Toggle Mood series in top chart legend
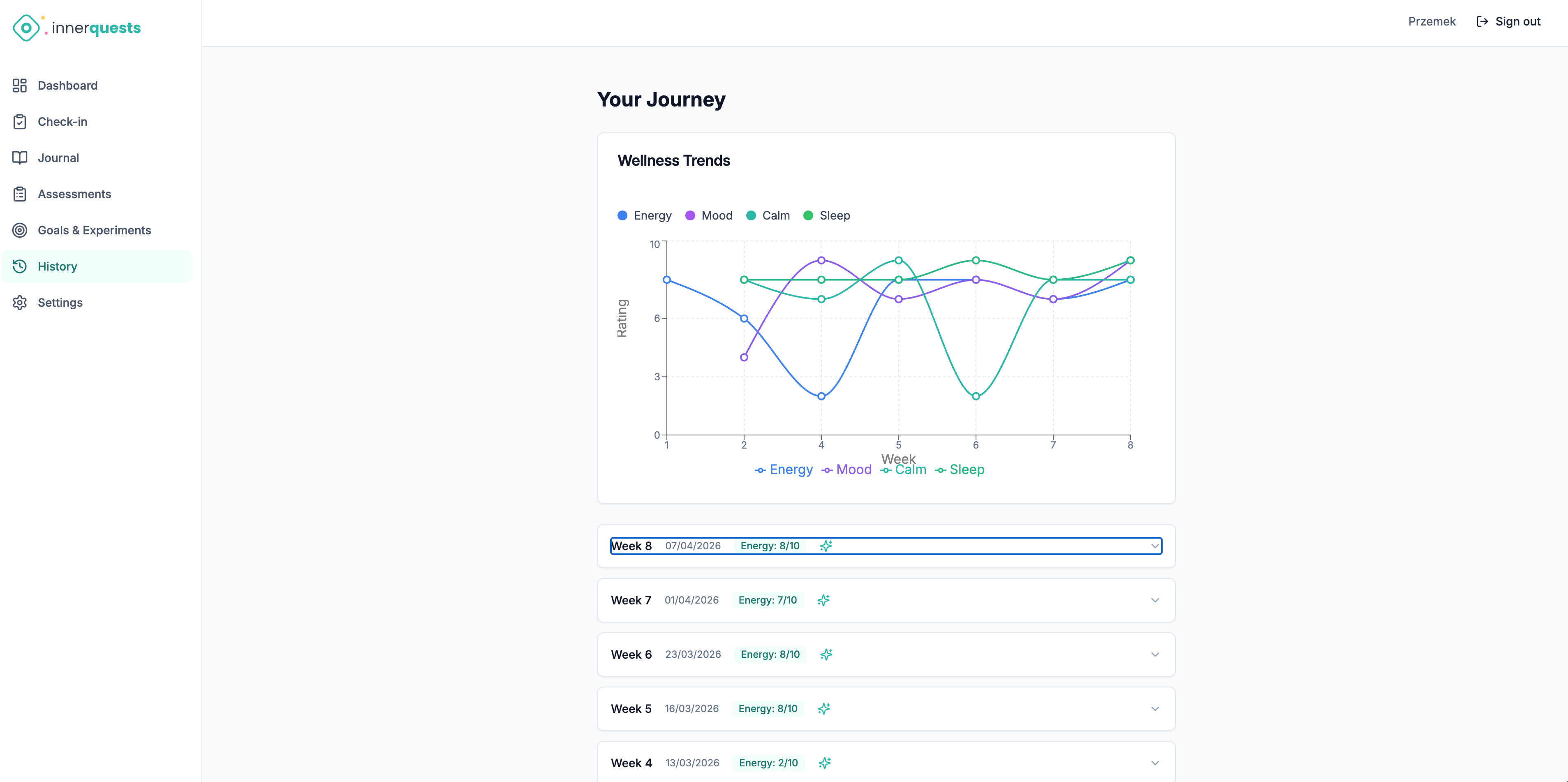Viewport: 1568px width, 782px height. point(709,215)
